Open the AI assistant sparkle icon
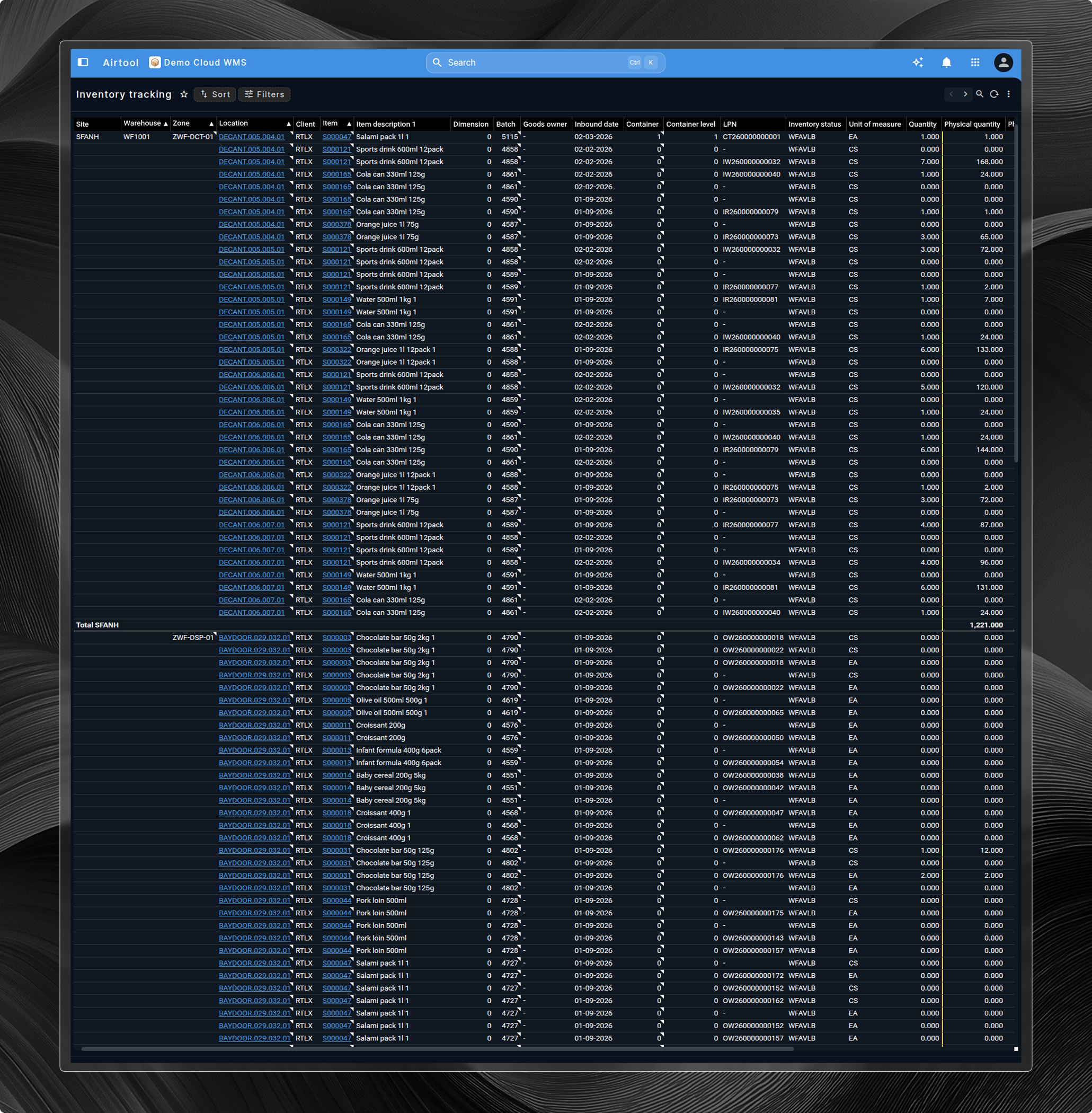The image size is (1092, 1113). [x=918, y=63]
